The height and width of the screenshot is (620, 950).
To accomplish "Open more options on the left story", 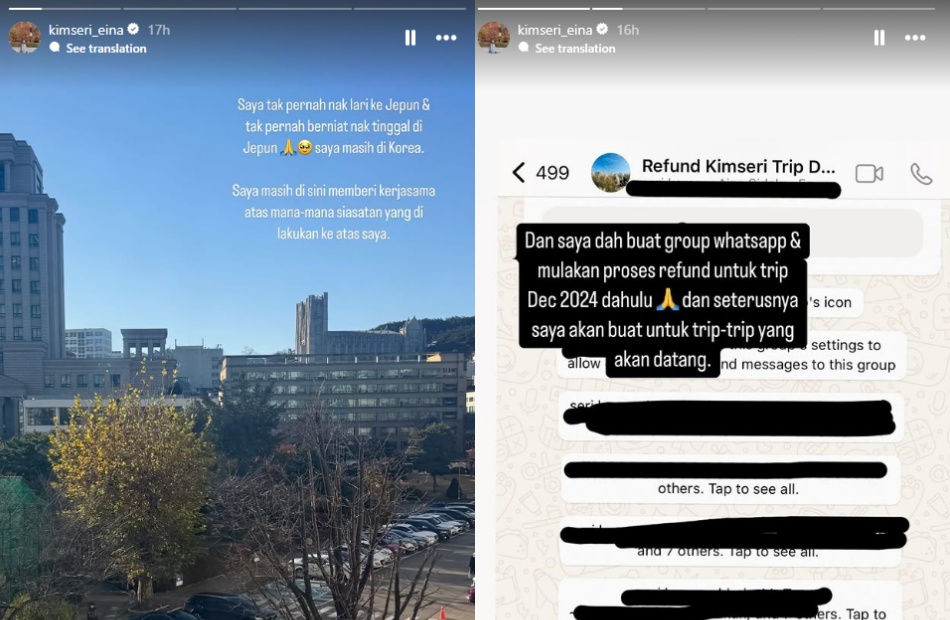I will (x=446, y=38).
